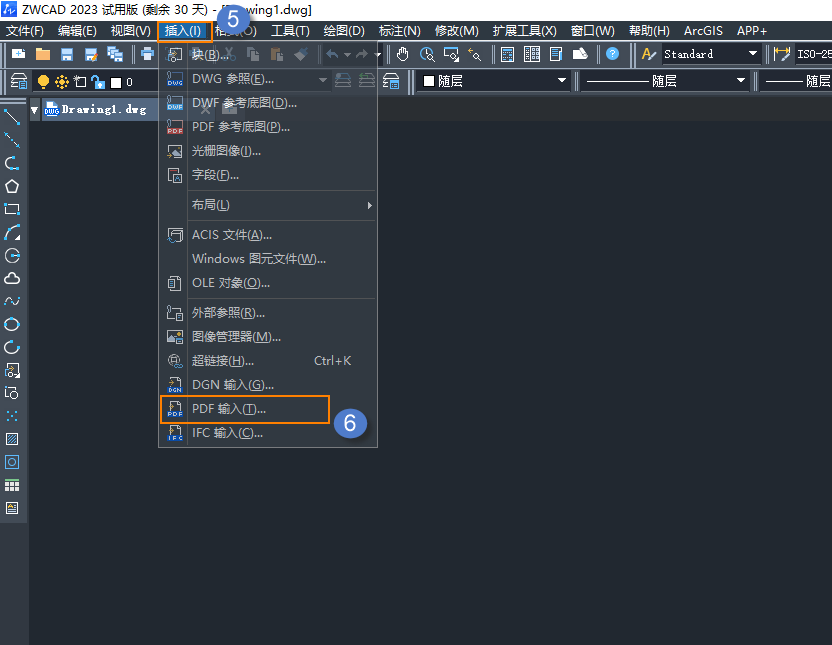Click the Save As icon with pencil
Screen dimensions: 832x645
(x=91, y=54)
